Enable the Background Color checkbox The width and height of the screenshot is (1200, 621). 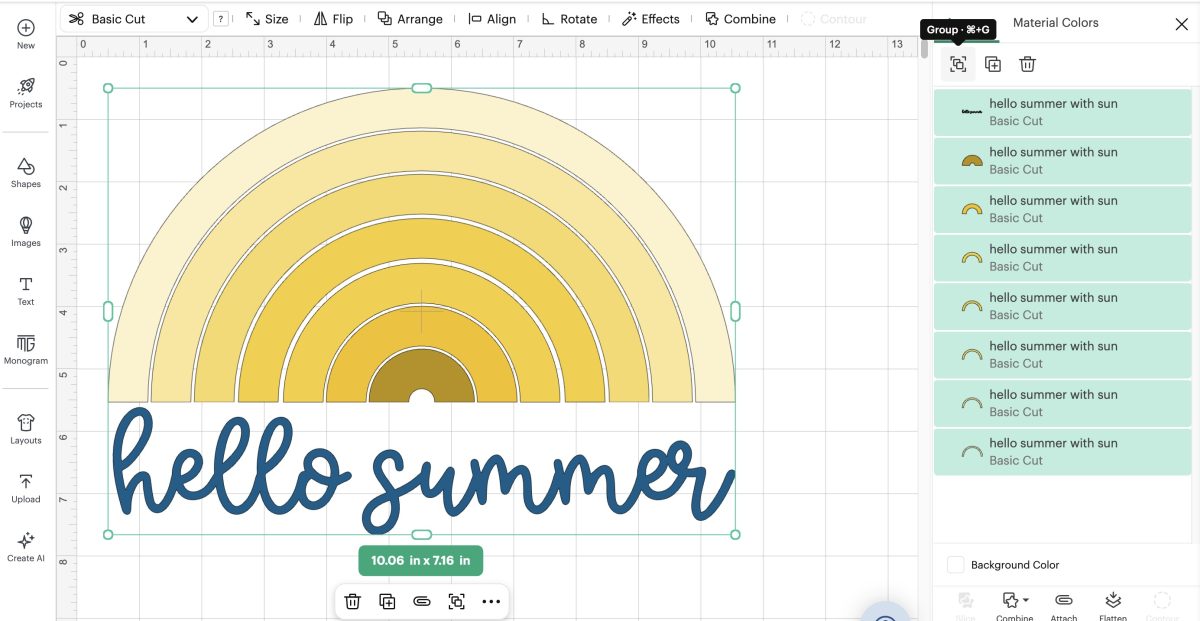pyautogui.click(x=956, y=565)
